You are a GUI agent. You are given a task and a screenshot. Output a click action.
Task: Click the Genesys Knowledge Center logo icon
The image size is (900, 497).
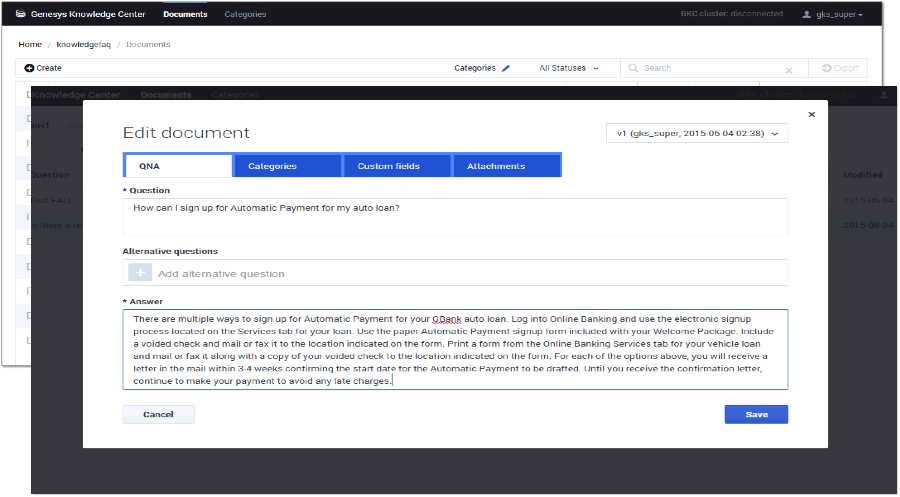click(x=21, y=15)
